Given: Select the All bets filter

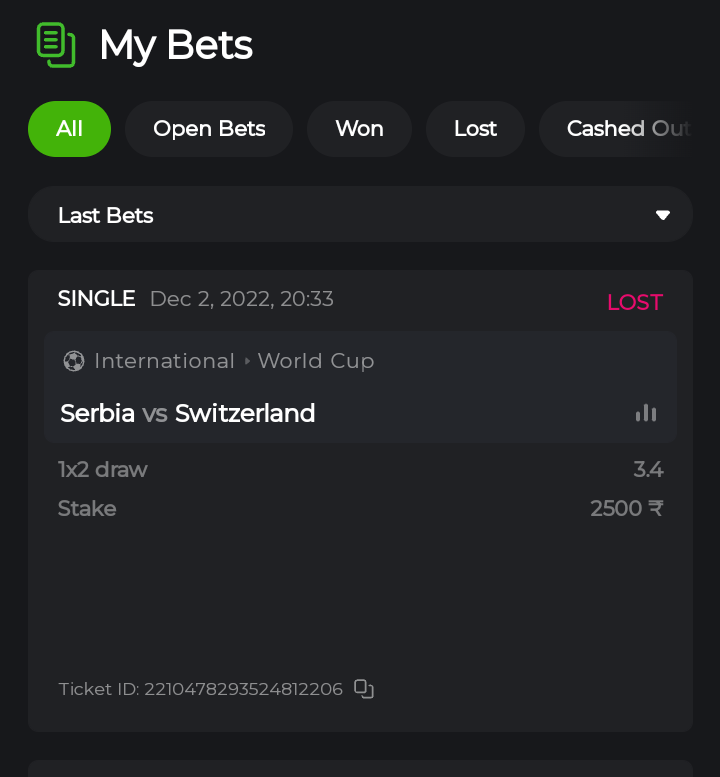Looking at the screenshot, I should (x=69, y=129).
